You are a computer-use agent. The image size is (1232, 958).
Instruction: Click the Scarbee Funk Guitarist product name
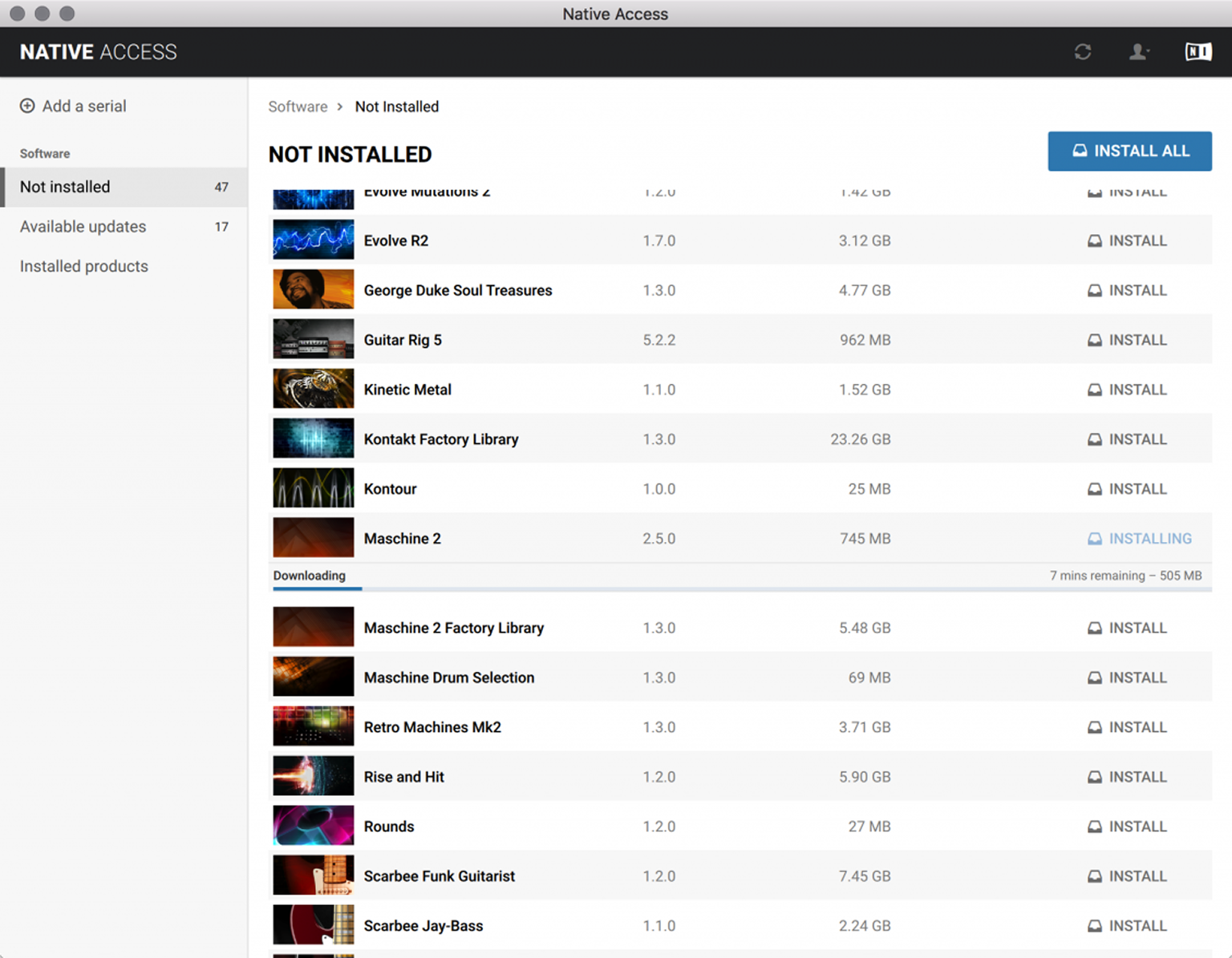440,876
